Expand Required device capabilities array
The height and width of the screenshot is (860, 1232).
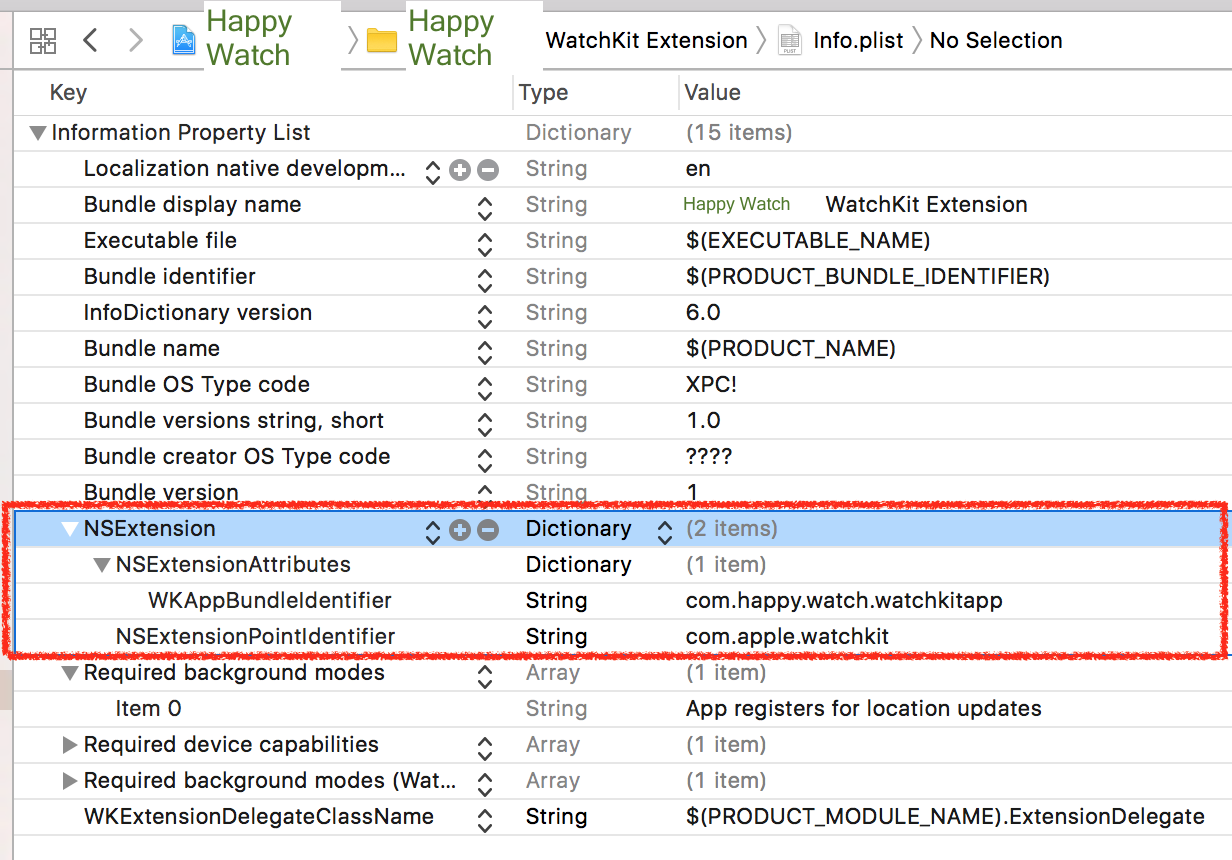click(x=70, y=745)
